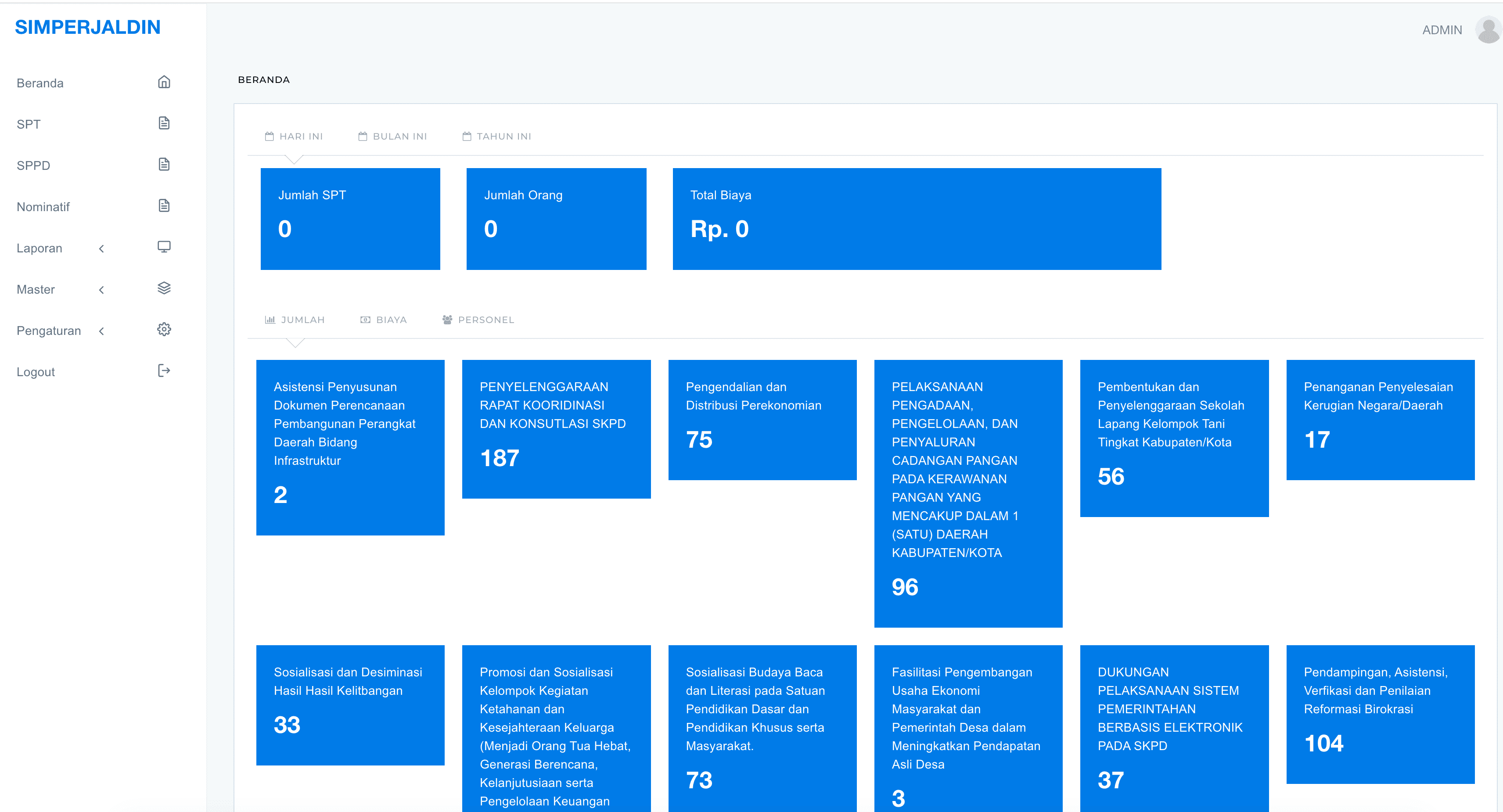This screenshot has height=812, width=1503.
Task: Click bar chart icon beside JUMLAH
Action: (270, 320)
